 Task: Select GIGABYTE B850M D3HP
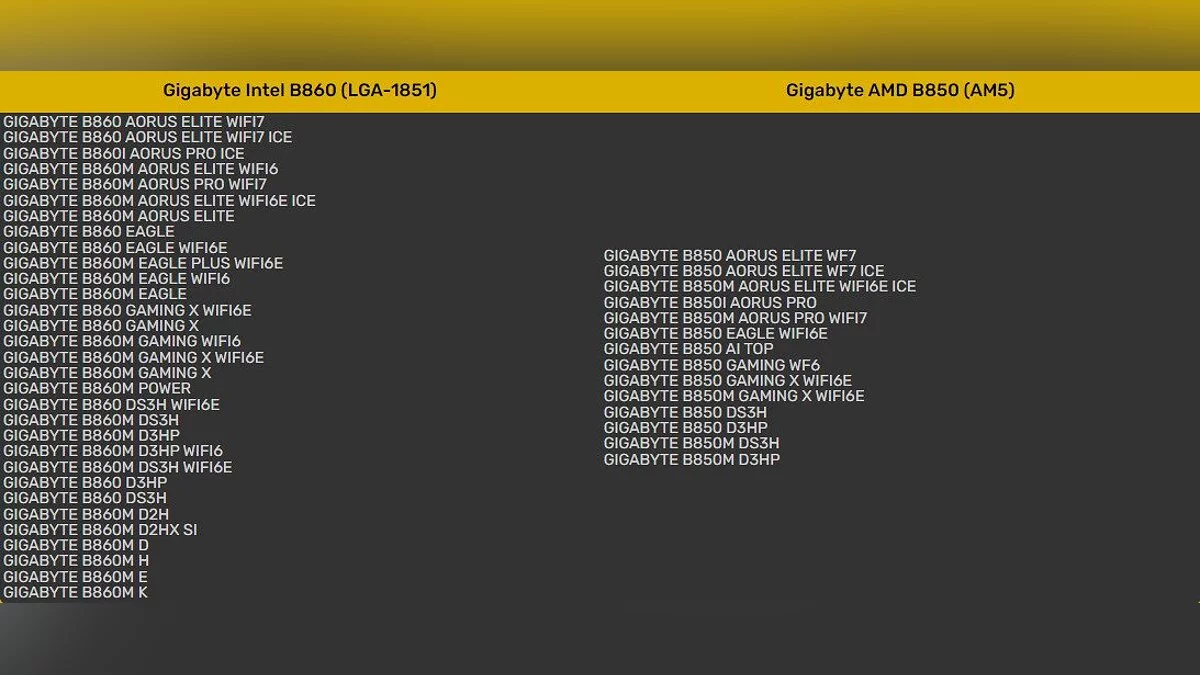692,459
